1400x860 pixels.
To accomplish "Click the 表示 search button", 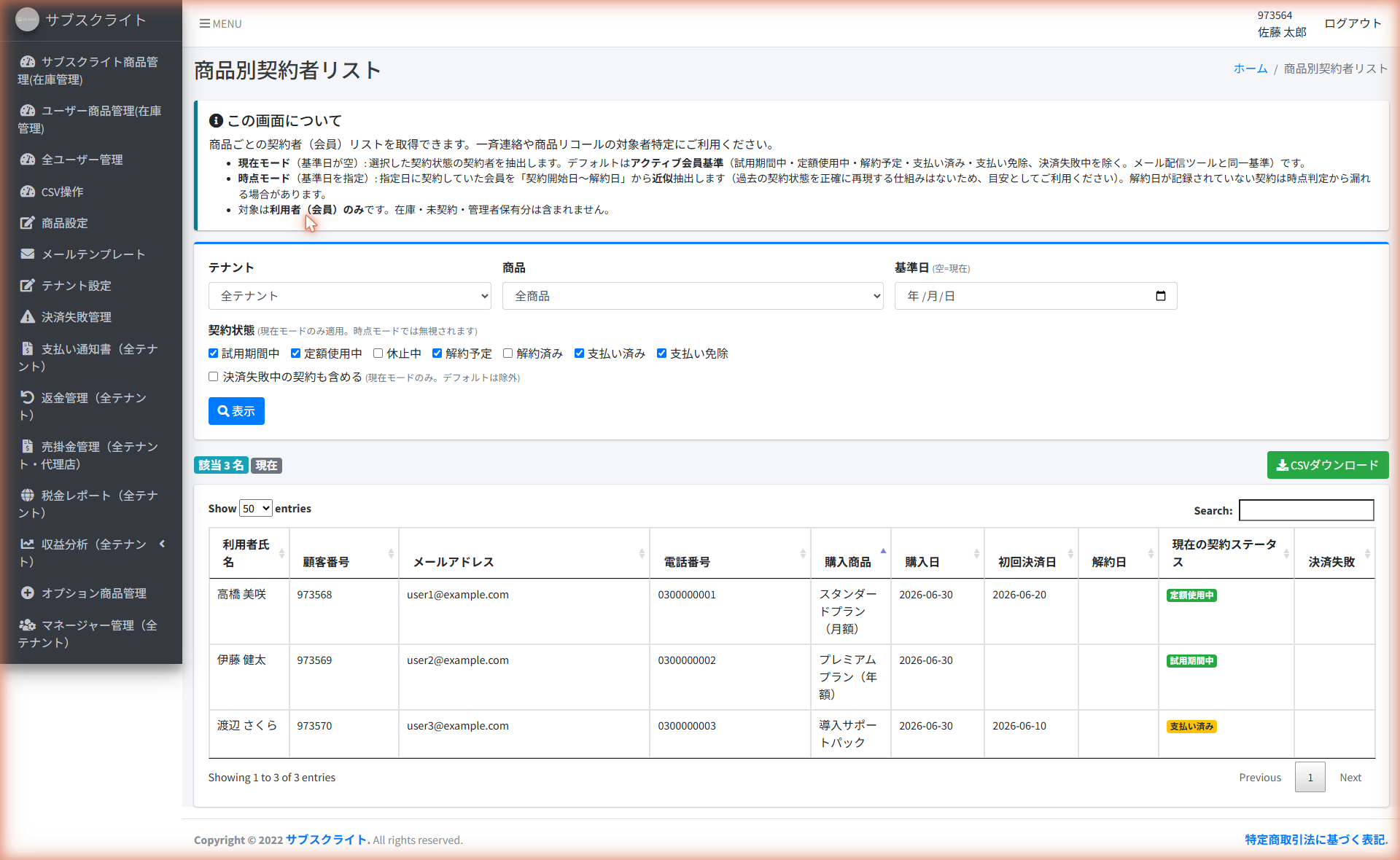I will click(x=236, y=411).
